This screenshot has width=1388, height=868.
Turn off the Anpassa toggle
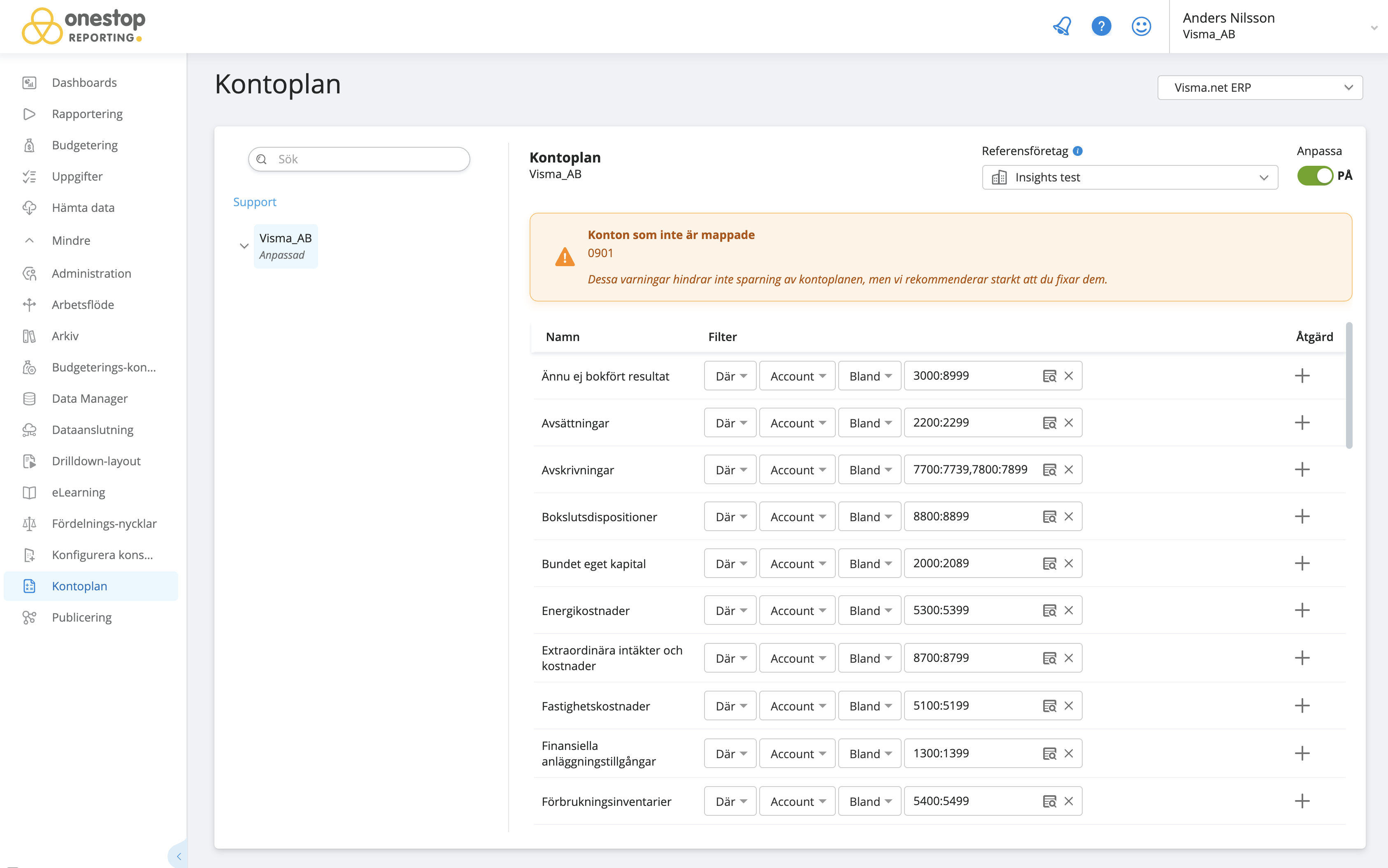click(x=1314, y=176)
